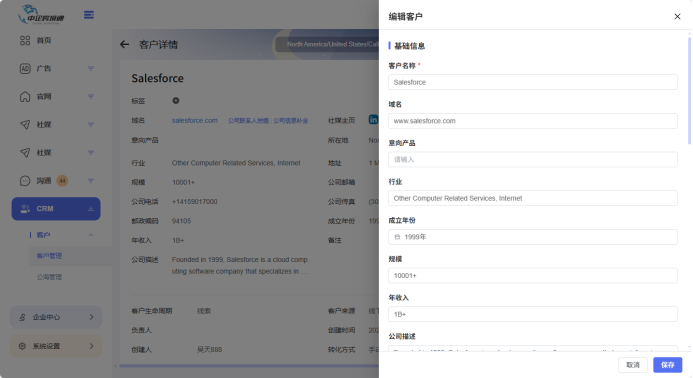Click the empty 意向产品 input field

pos(533,160)
